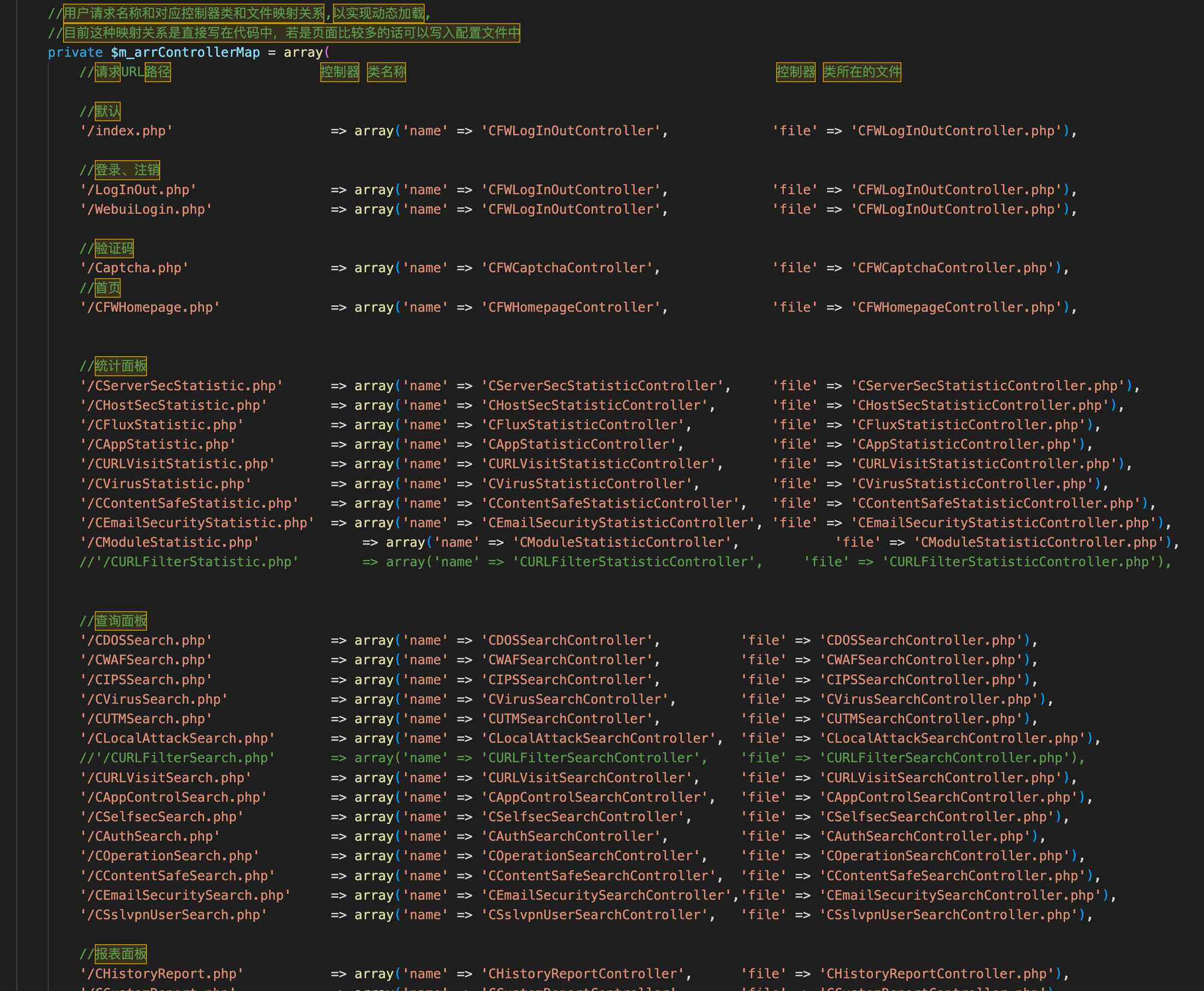
Task: Click '/CModuleStatistic.php' key string
Action: pos(170,542)
